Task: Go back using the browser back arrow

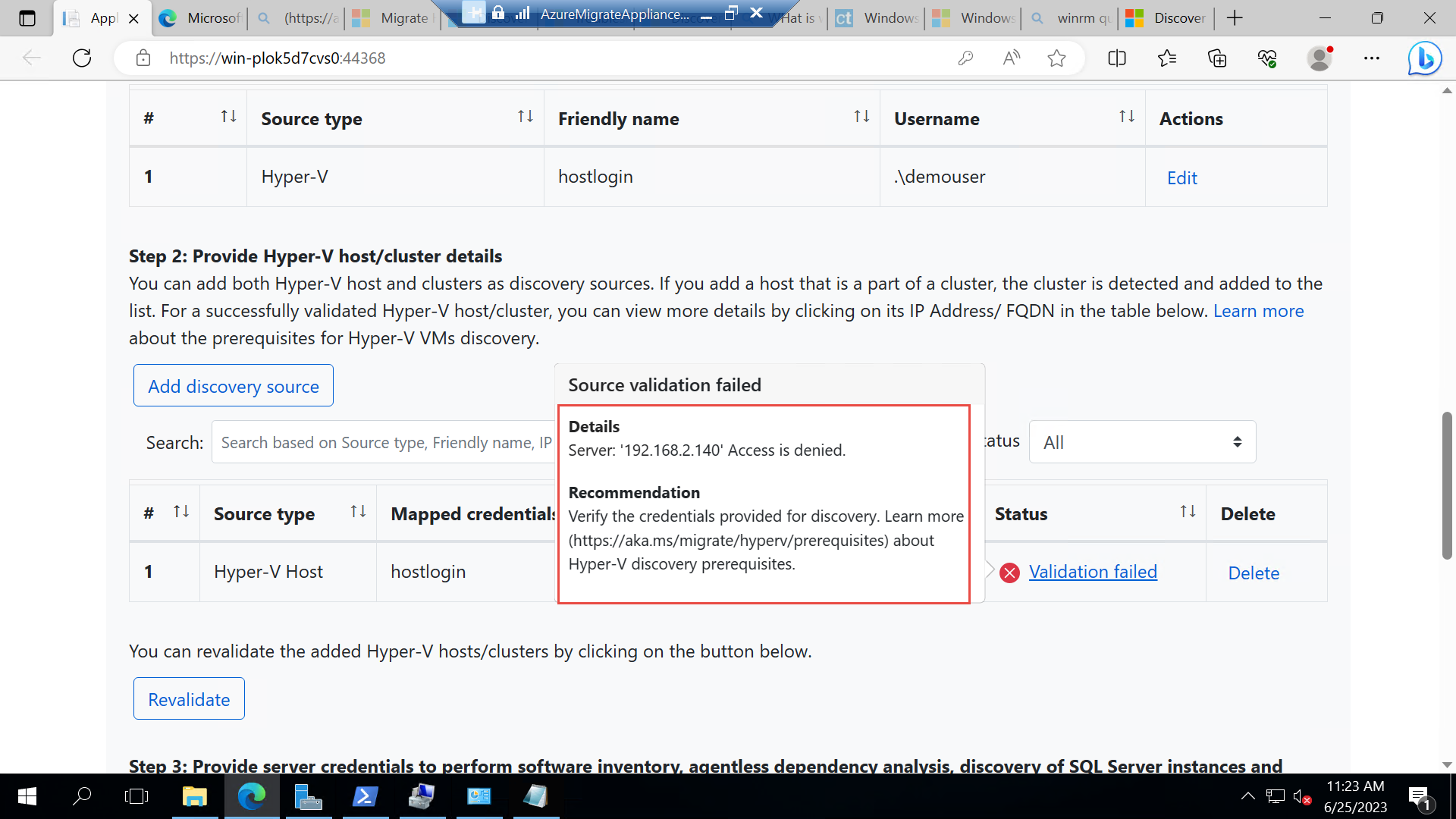Action: [31, 58]
